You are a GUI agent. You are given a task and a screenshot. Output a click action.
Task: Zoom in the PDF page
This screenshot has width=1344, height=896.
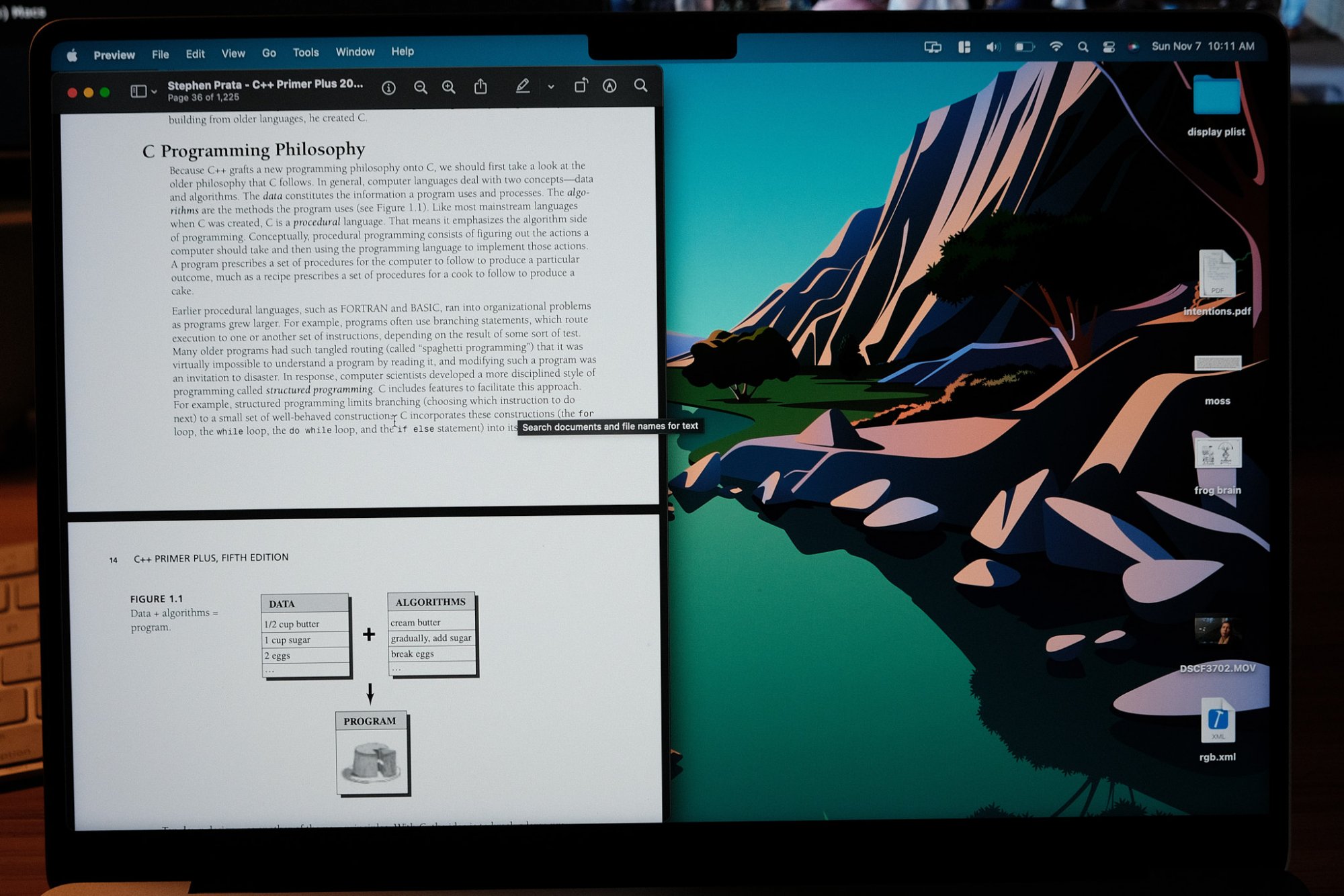coord(449,87)
